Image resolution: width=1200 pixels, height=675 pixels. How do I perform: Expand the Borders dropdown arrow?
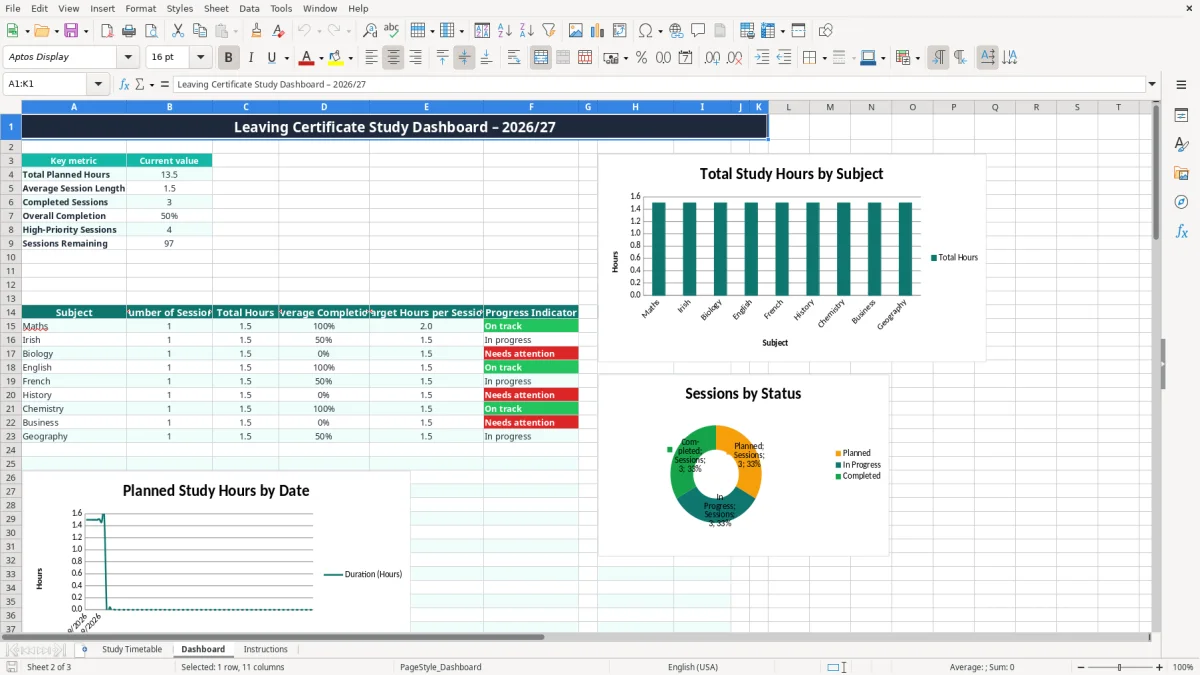pyautogui.click(x=824, y=58)
